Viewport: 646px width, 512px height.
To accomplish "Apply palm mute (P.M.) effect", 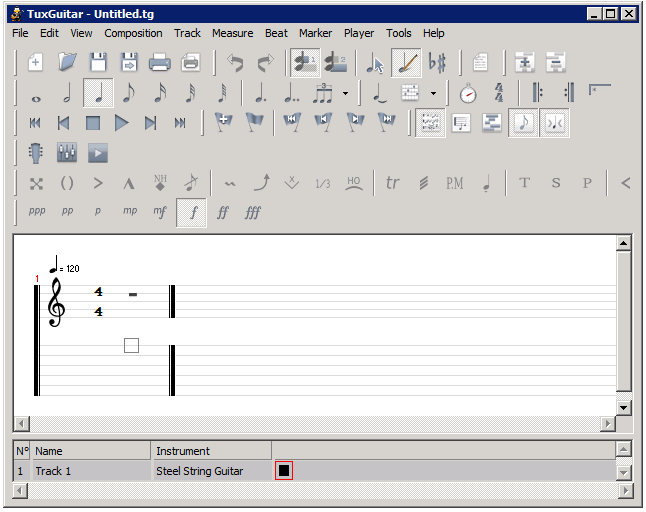I will [454, 184].
